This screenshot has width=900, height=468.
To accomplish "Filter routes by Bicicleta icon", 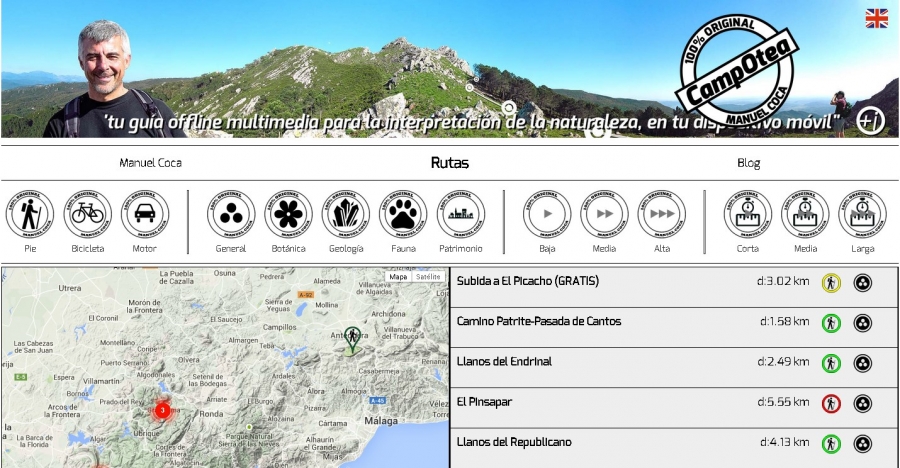I will 87,214.
